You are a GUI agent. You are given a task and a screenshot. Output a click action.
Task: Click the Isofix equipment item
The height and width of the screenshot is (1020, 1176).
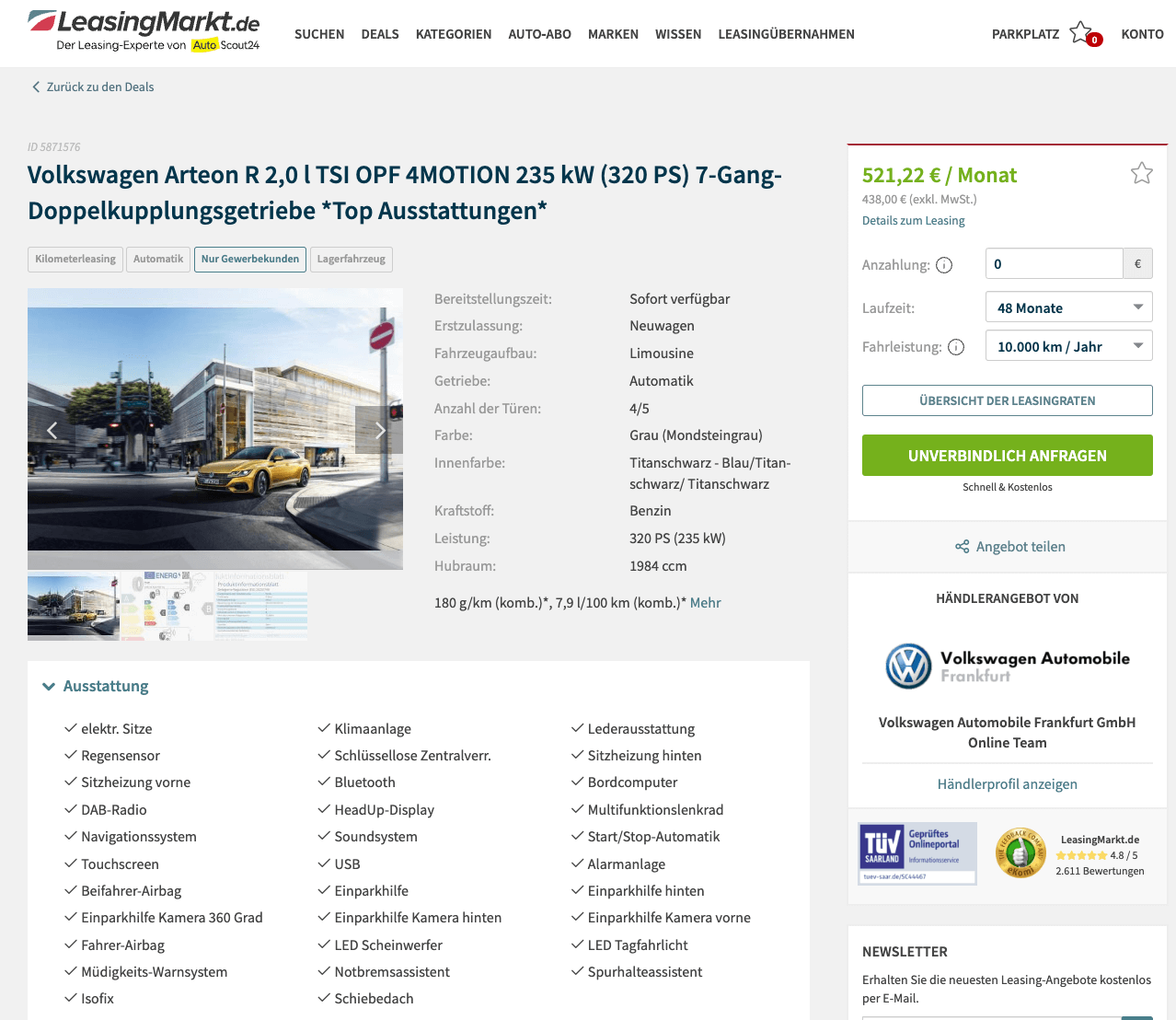click(x=98, y=999)
